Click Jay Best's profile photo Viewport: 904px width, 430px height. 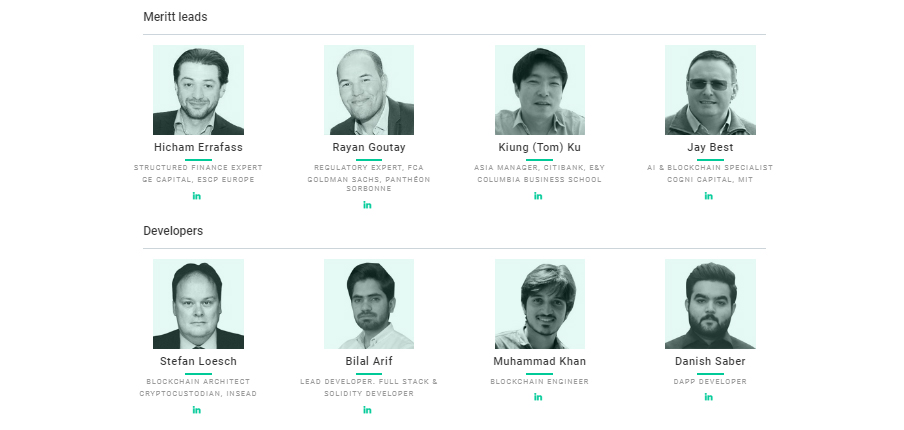tap(710, 90)
